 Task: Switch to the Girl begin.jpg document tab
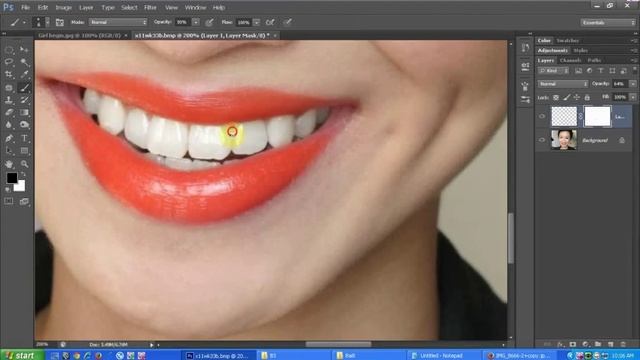pyautogui.click(x=79, y=36)
